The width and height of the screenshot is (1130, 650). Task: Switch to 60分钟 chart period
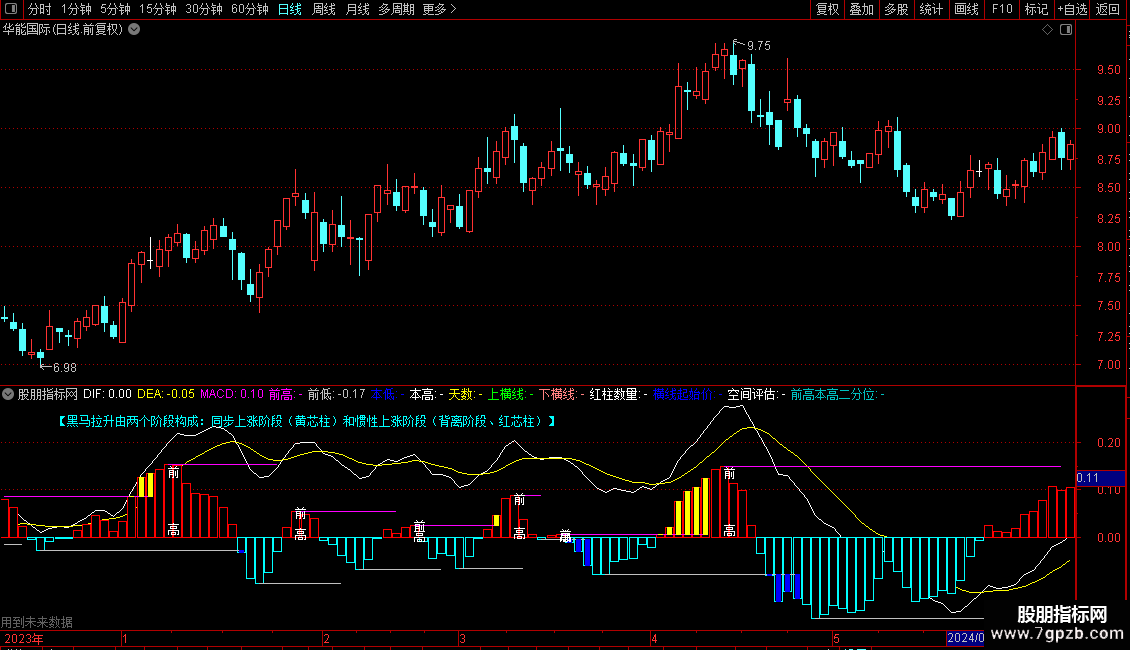249,9
